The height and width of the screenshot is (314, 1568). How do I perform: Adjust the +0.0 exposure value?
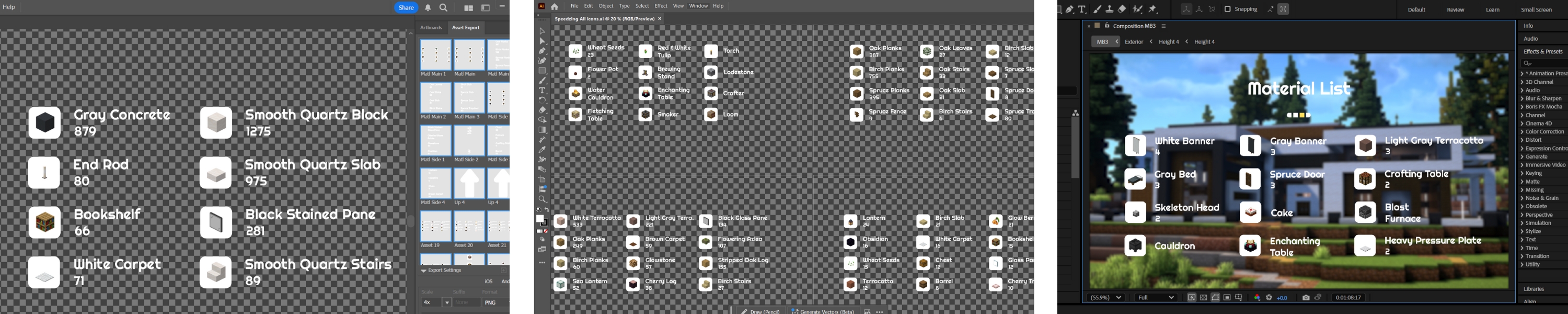(x=1282, y=298)
